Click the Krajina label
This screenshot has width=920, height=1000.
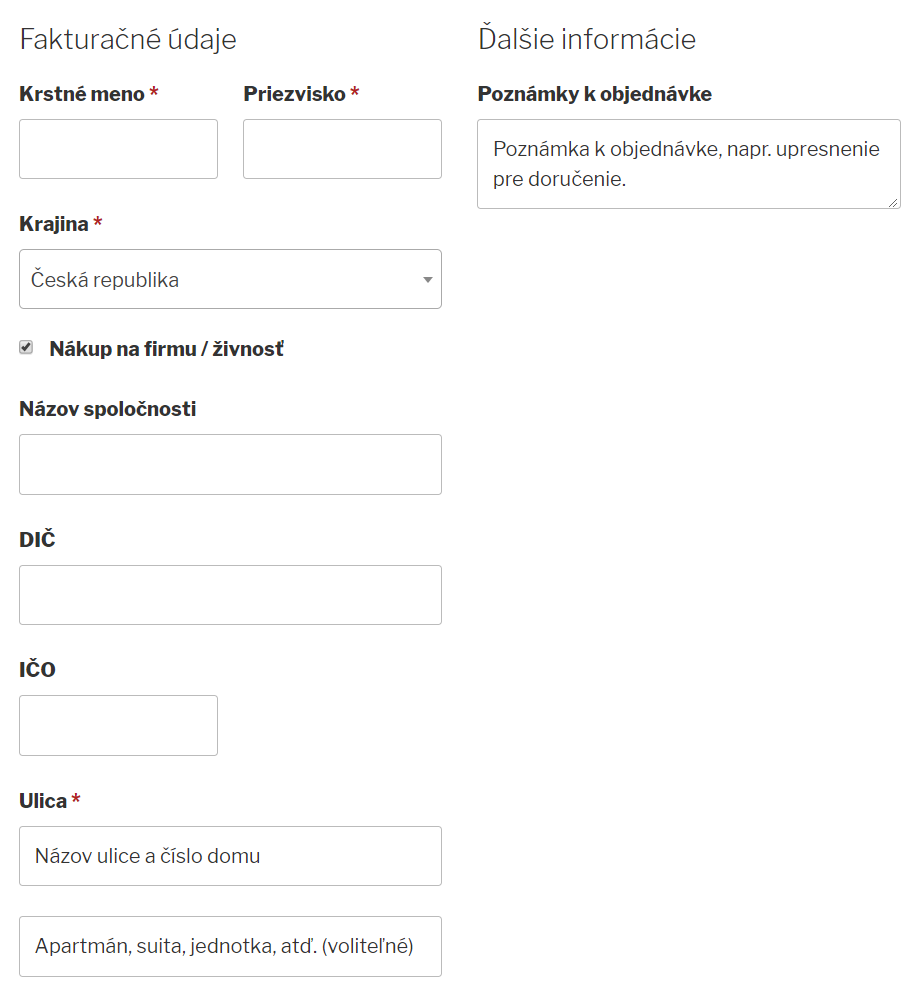[x=53, y=224]
